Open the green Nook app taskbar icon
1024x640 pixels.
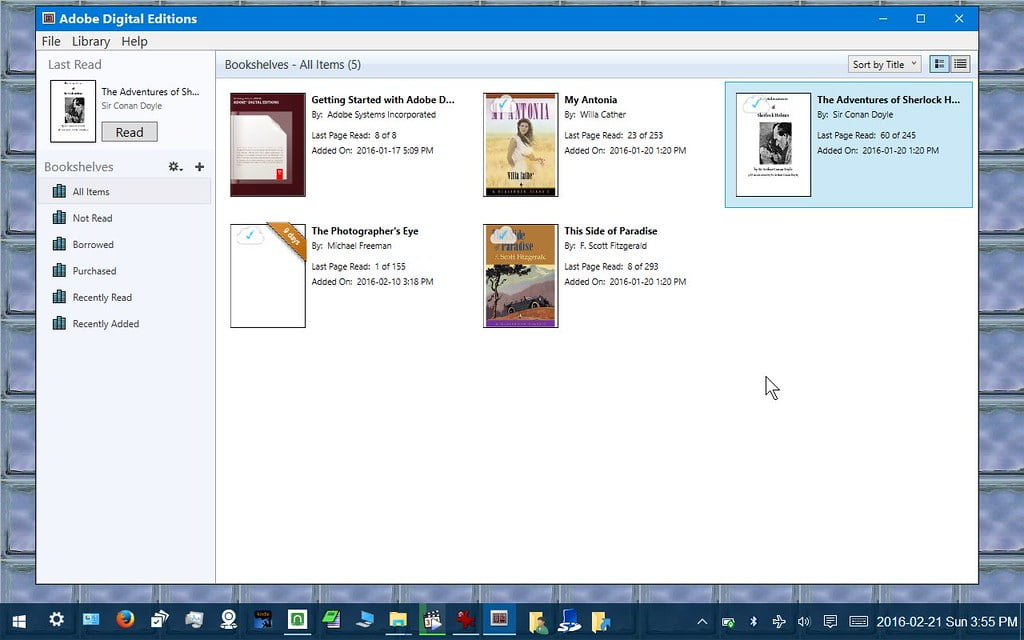297,619
